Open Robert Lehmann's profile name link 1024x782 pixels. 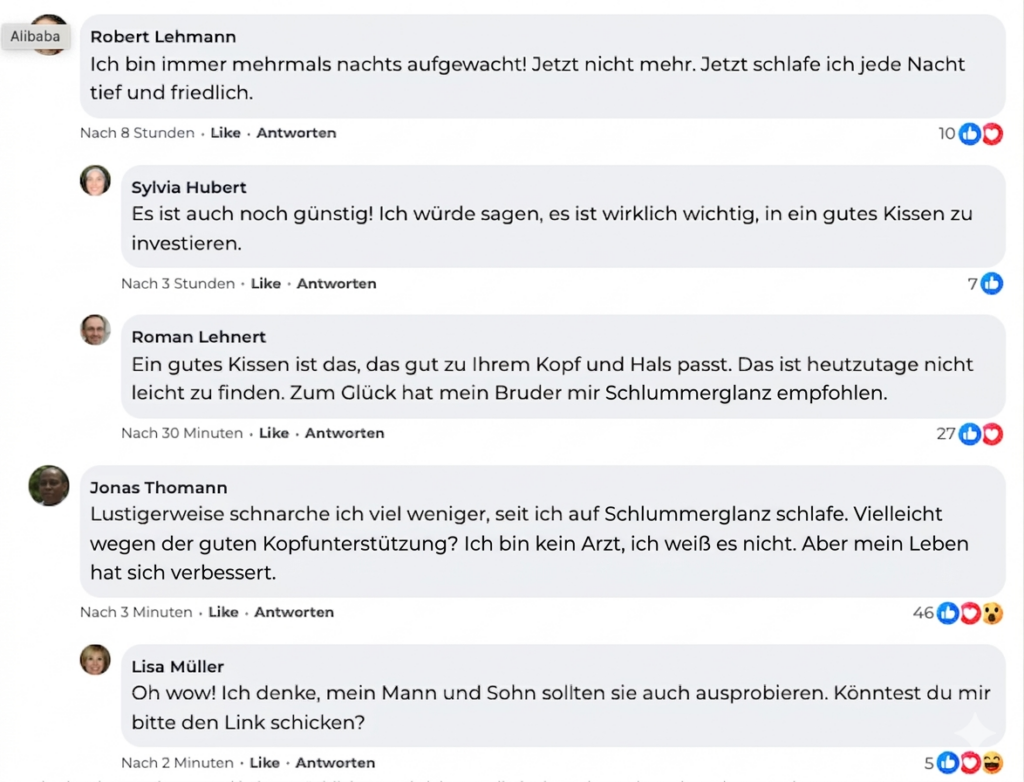(163, 37)
